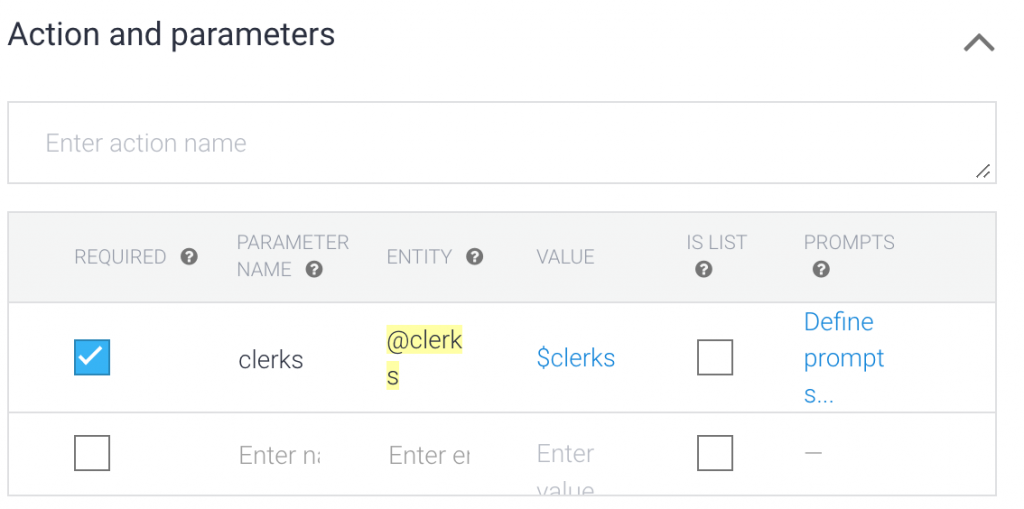Screen dimensions: 1024x509
Task: Click the $clerks value link
Action: point(575,358)
